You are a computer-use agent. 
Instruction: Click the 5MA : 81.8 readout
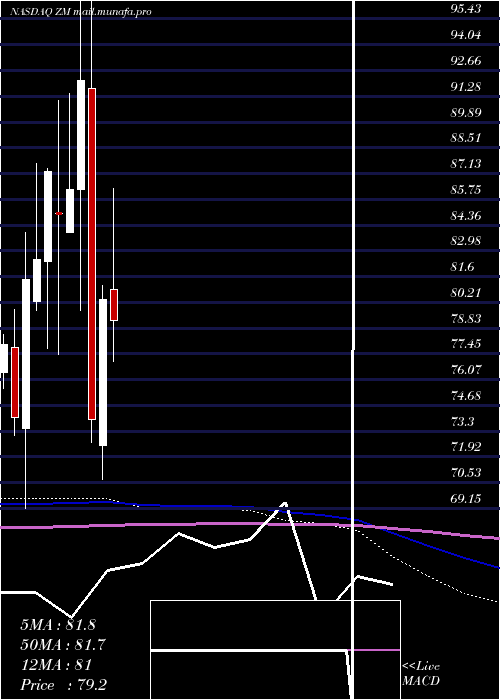(x=58, y=625)
